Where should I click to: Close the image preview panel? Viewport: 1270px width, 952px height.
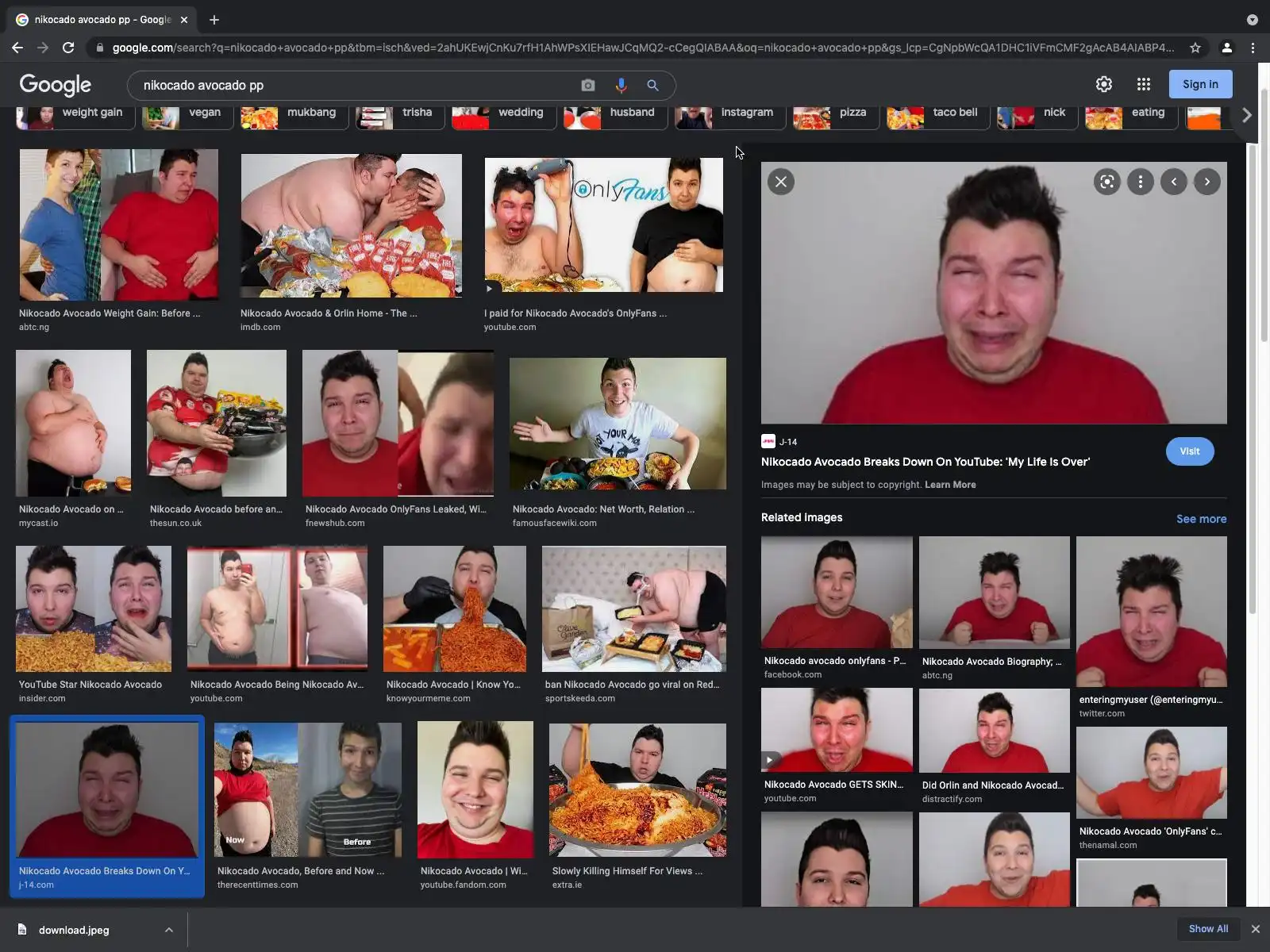781,182
